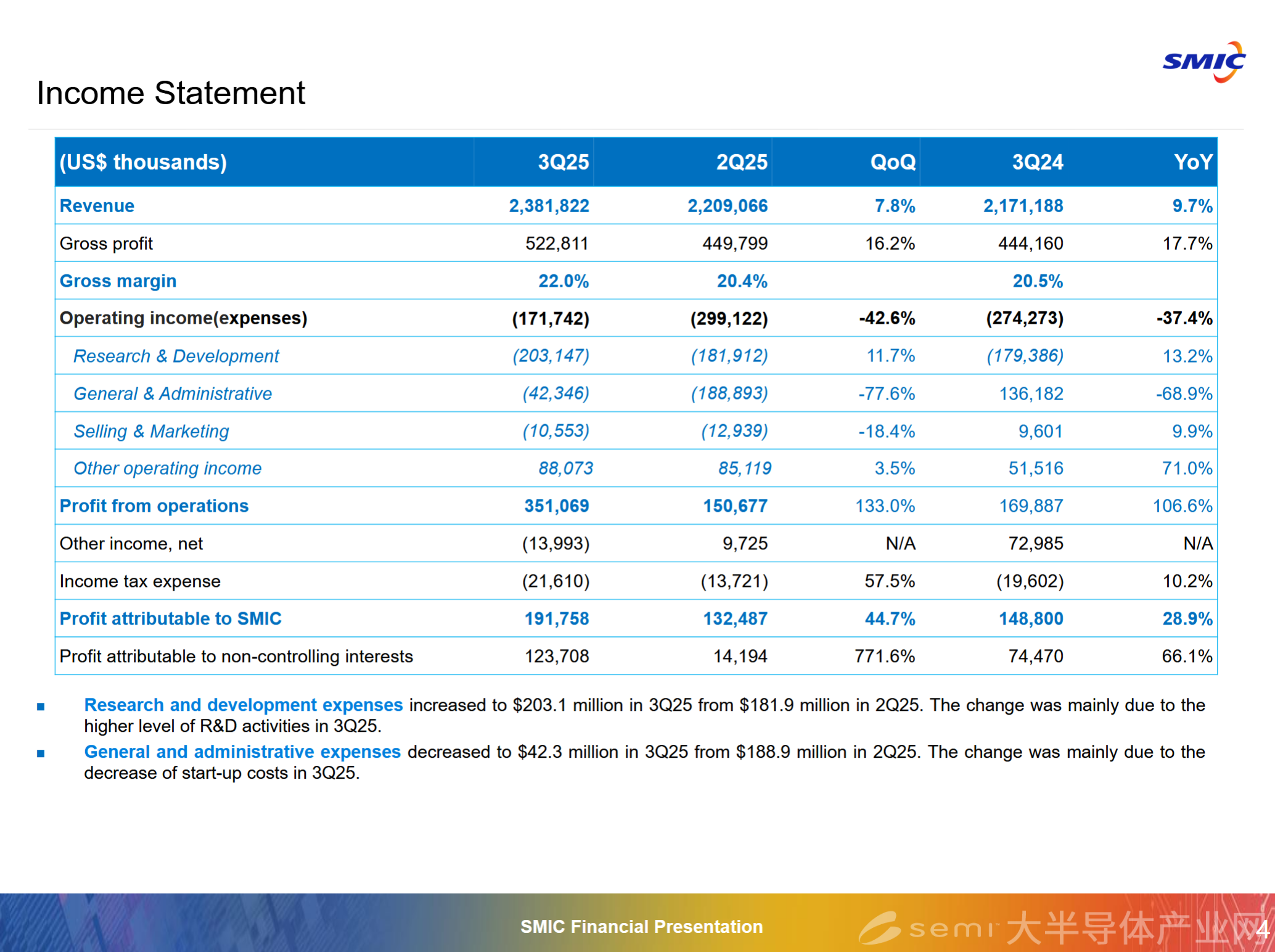
Task: Click the (US$ thousands) header cell
Action: [x=143, y=162]
